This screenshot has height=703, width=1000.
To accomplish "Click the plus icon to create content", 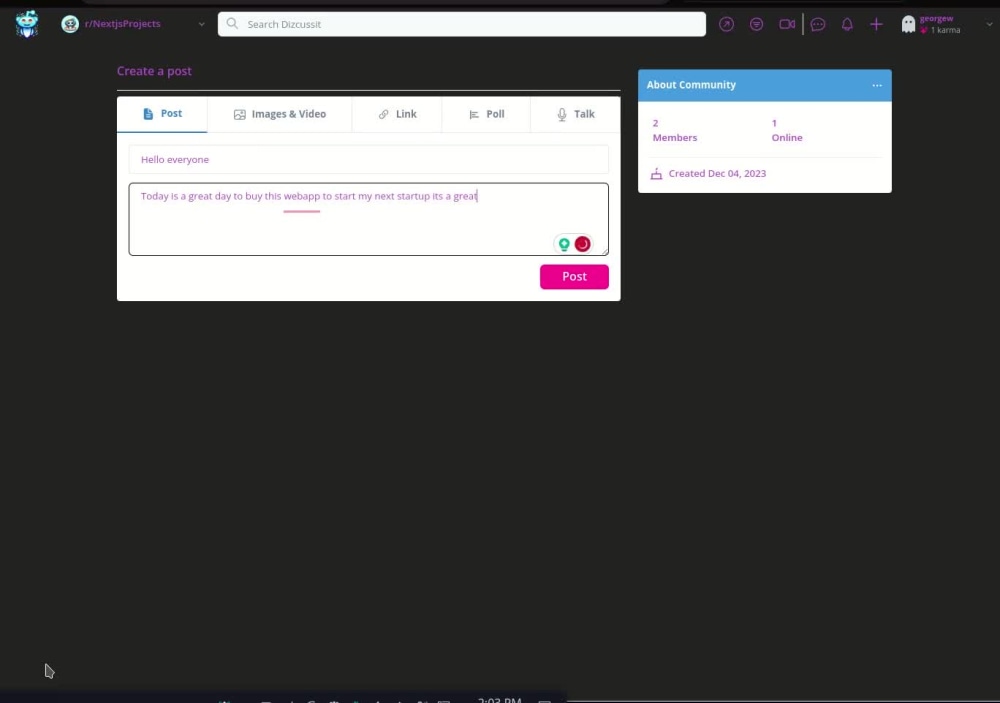I will click(876, 23).
